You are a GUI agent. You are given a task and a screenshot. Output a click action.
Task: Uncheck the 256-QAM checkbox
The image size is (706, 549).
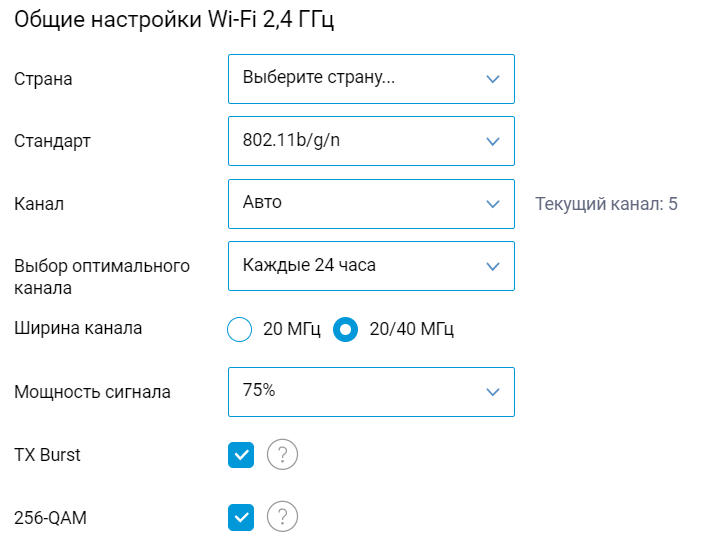241,517
